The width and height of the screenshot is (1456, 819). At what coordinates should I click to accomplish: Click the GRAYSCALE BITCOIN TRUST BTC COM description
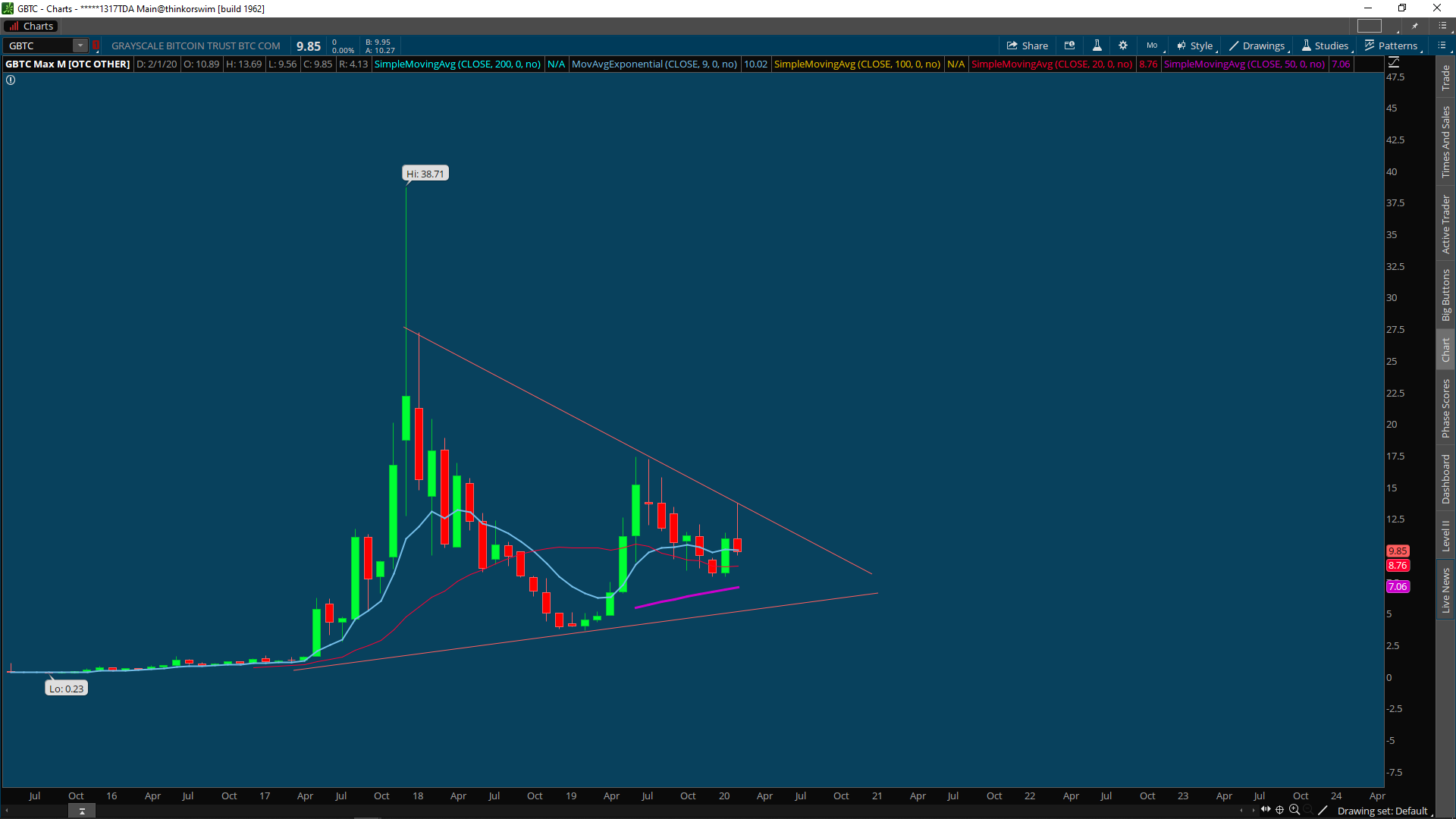[x=196, y=46]
